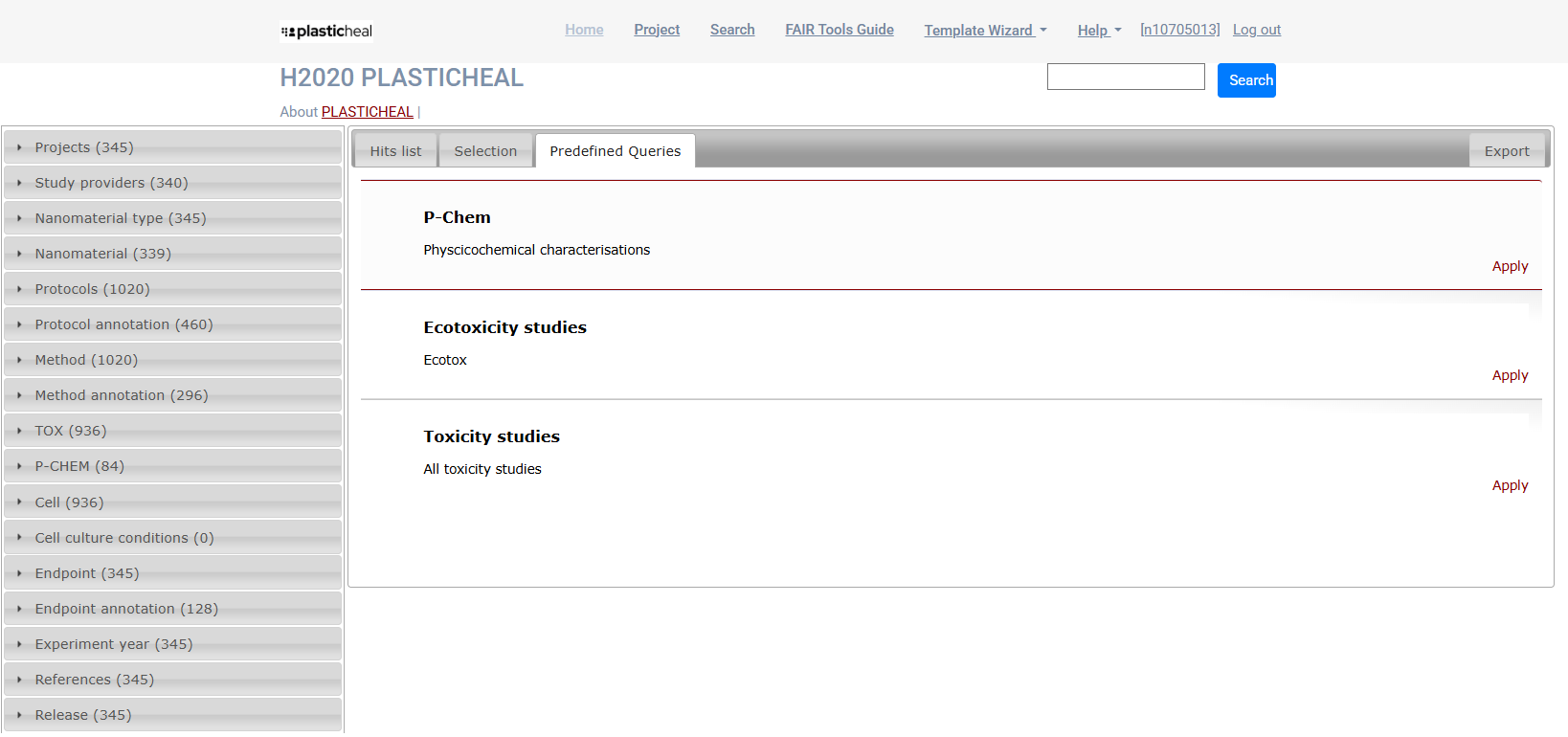This screenshot has height=737, width=1568.
Task: Expand Endpoint annotation (128) section
Action: (172, 609)
